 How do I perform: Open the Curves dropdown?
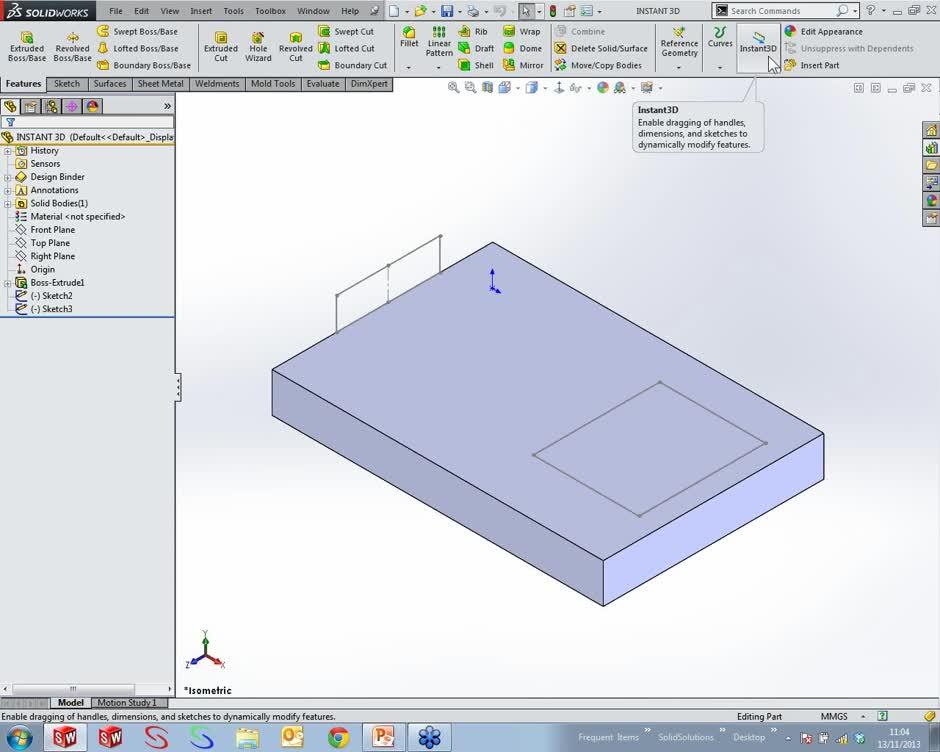[720, 46]
